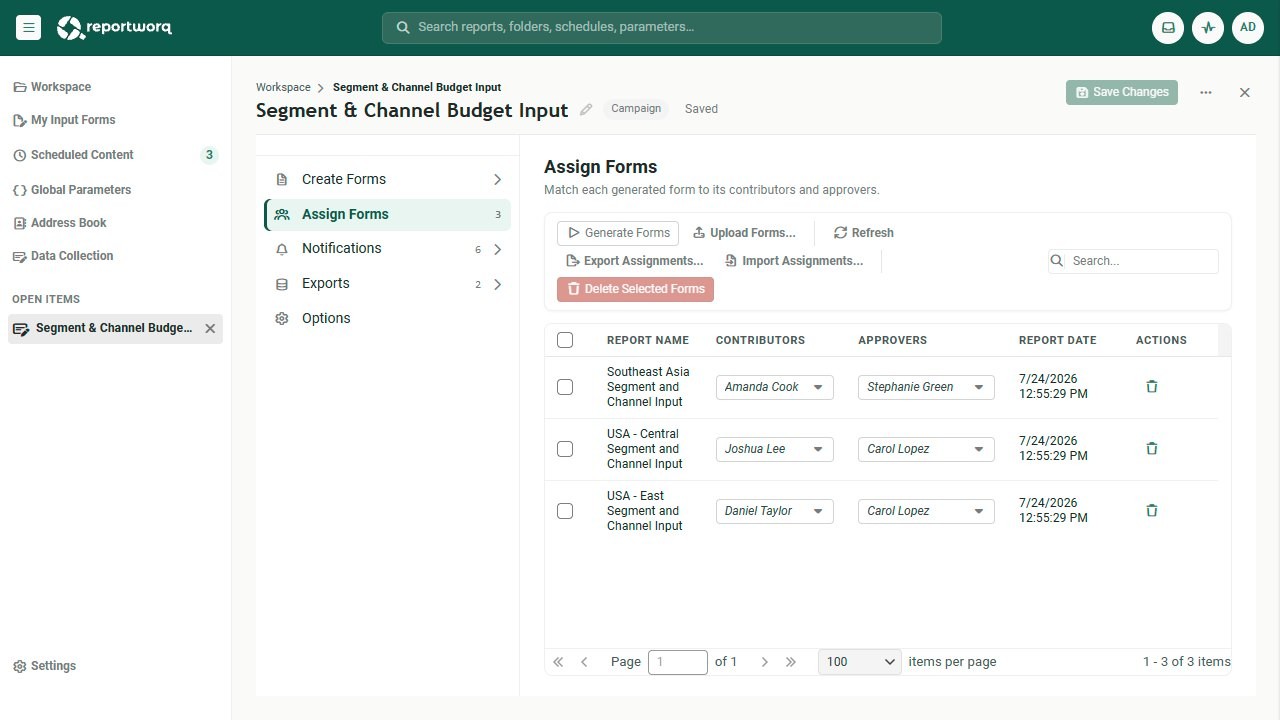The width and height of the screenshot is (1280, 720).
Task: Click Generate Forms button
Action: 618,233
